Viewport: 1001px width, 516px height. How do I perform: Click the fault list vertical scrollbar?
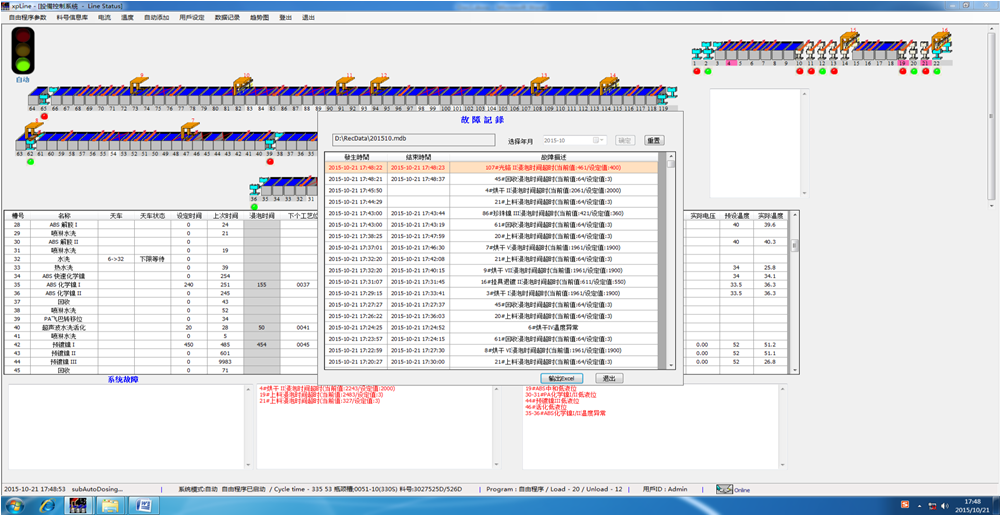[671, 260]
